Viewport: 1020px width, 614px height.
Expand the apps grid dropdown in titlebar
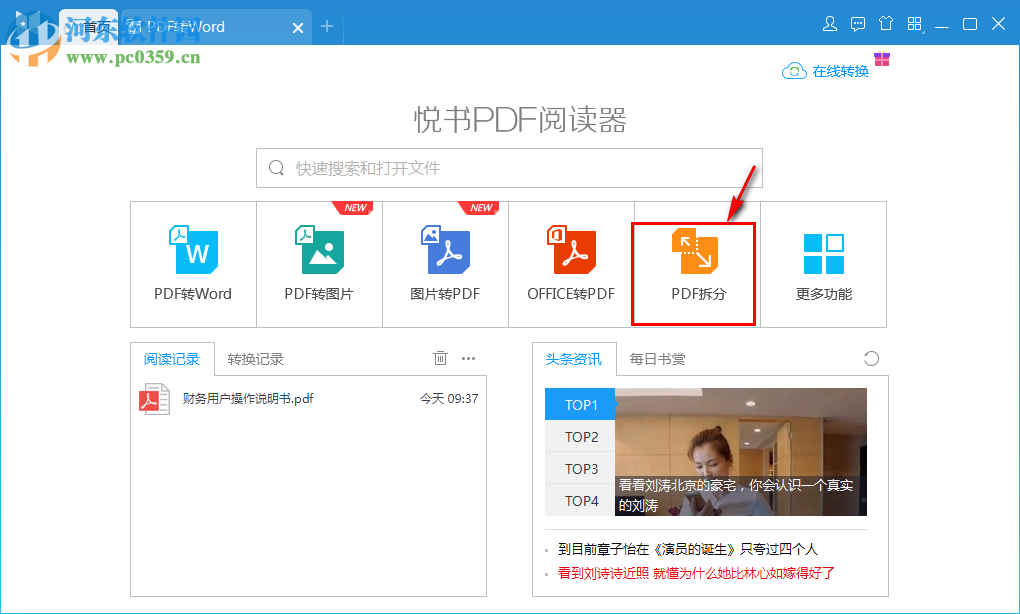click(x=914, y=23)
